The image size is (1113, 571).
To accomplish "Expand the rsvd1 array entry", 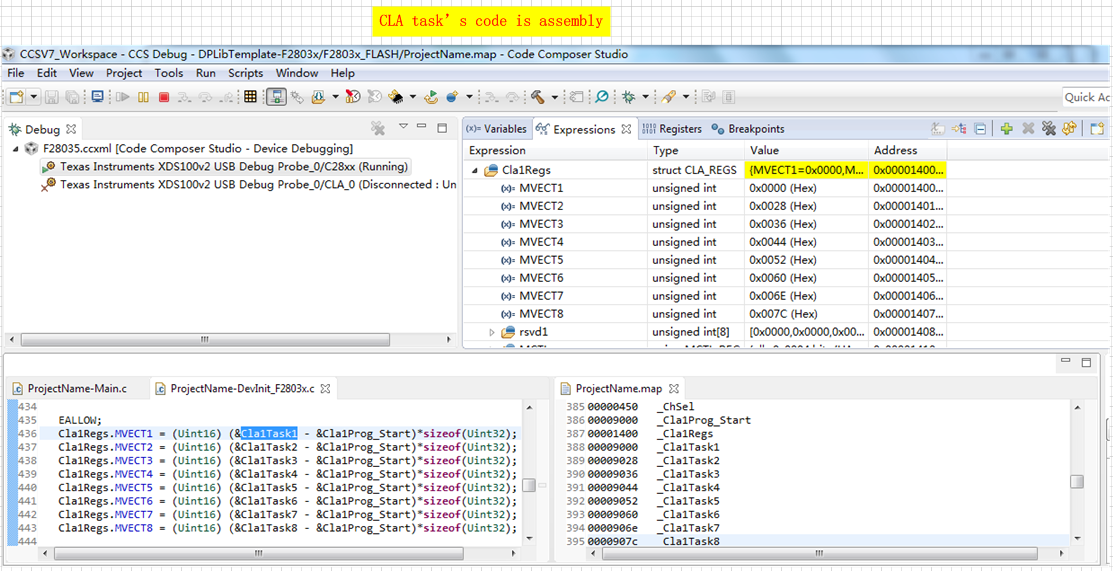I will (492, 332).
